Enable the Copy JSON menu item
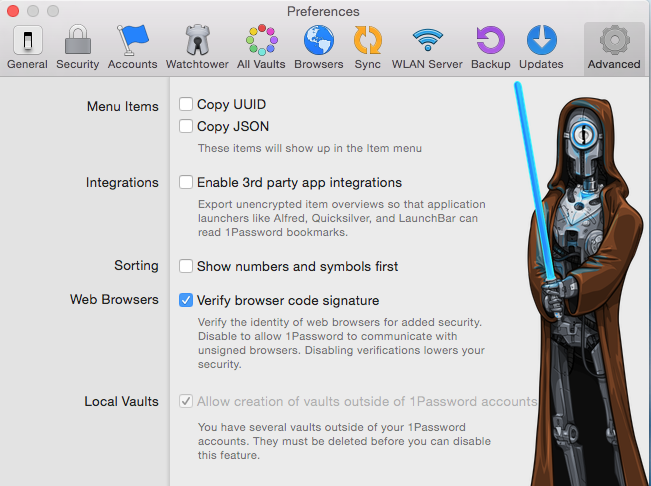Image resolution: width=651 pixels, height=486 pixels. tap(186, 126)
